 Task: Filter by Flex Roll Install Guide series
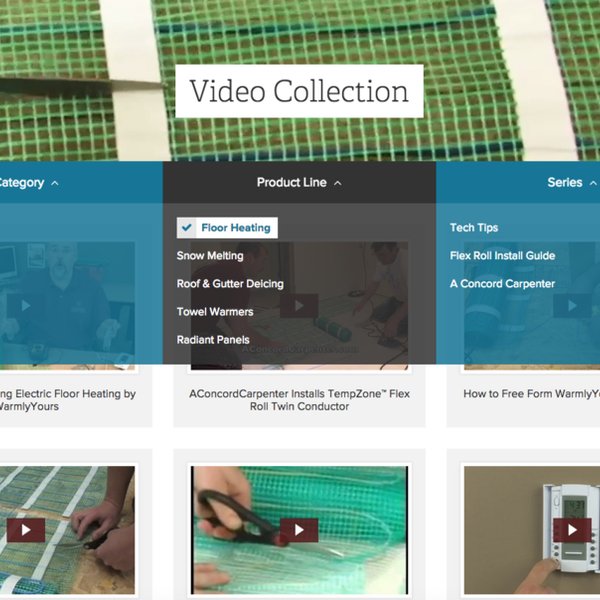coord(502,256)
